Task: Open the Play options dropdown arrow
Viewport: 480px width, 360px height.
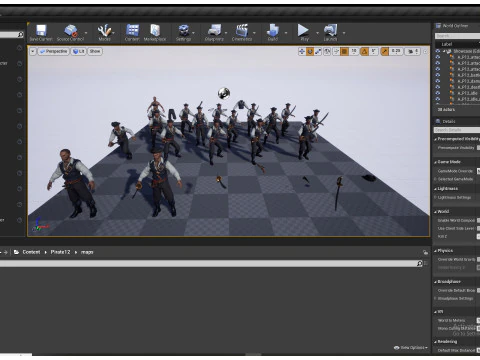Action: (317, 33)
